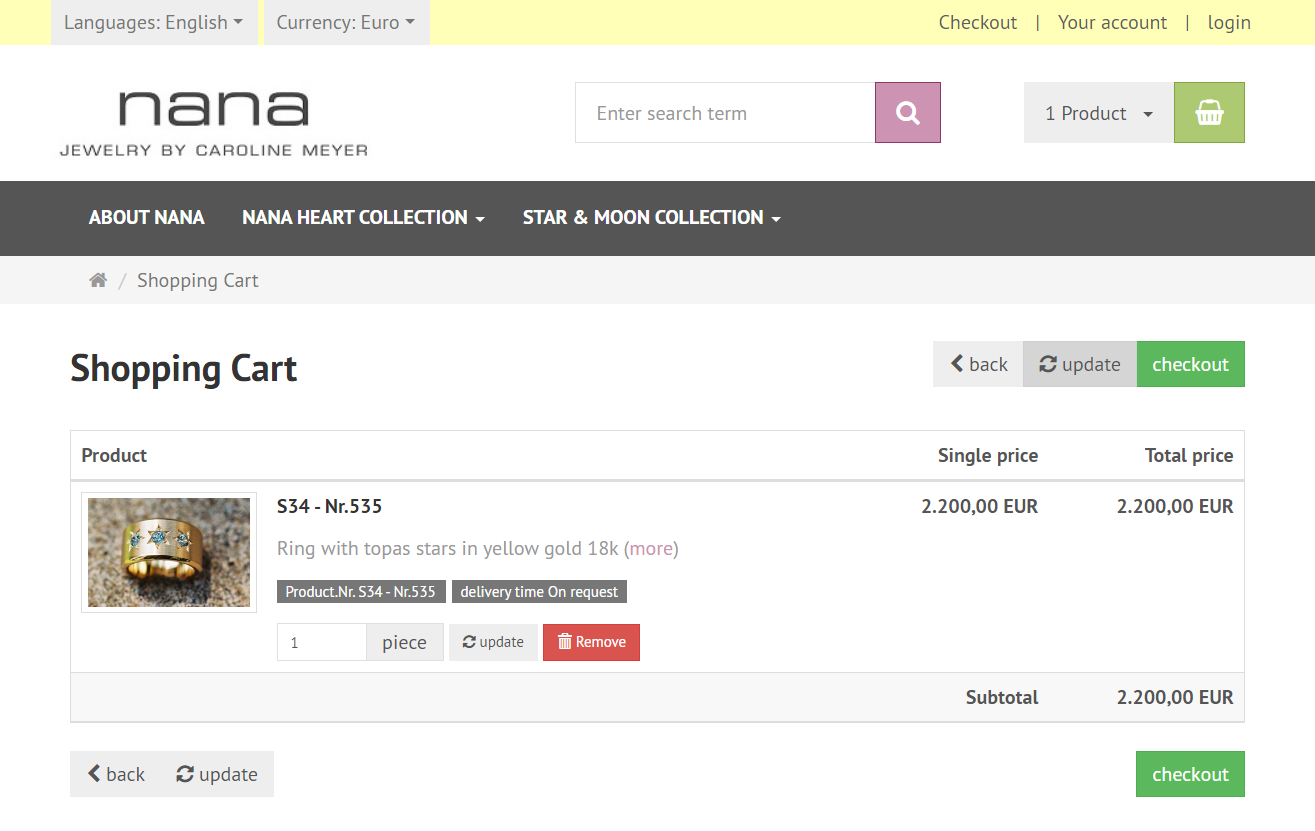Image resolution: width=1315 pixels, height=831 pixels.
Task: Click the ring product thumbnail
Action: 169,552
